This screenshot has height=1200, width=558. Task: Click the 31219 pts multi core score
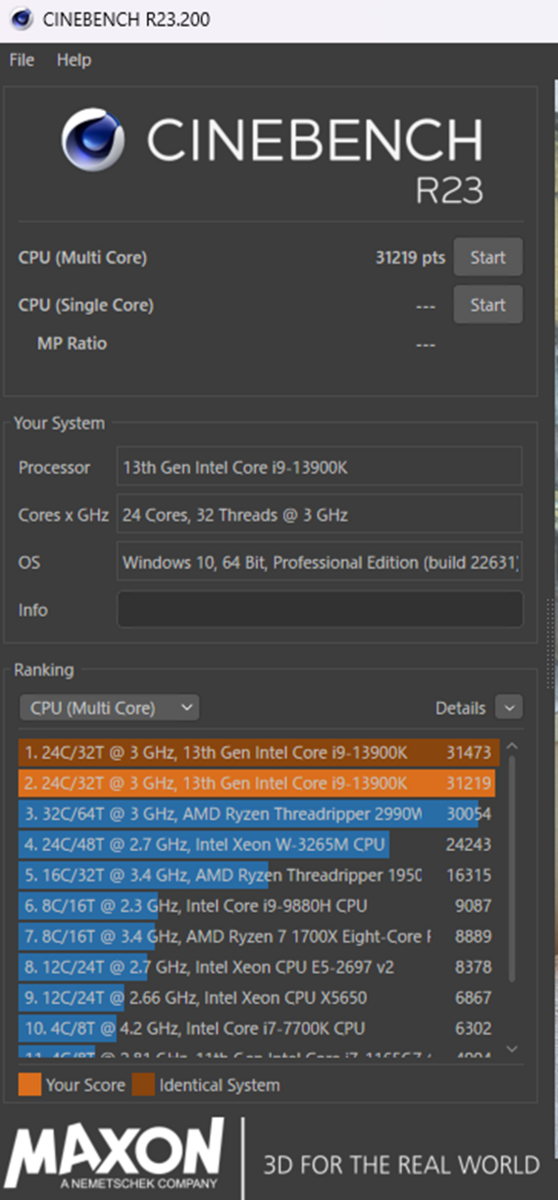pyautogui.click(x=410, y=257)
